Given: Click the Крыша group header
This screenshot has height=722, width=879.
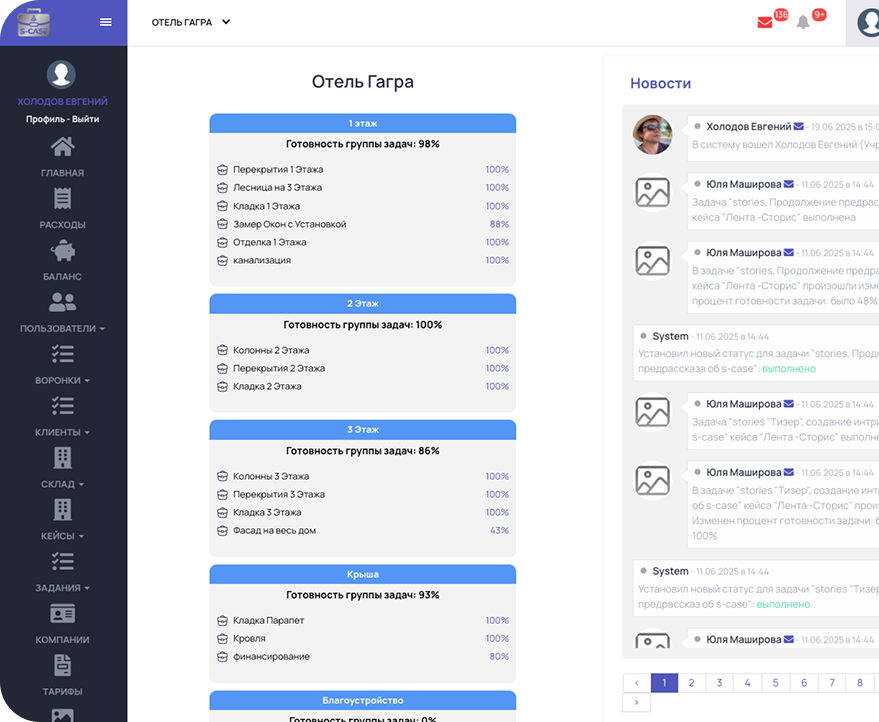Looking at the screenshot, I should click(x=363, y=575).
